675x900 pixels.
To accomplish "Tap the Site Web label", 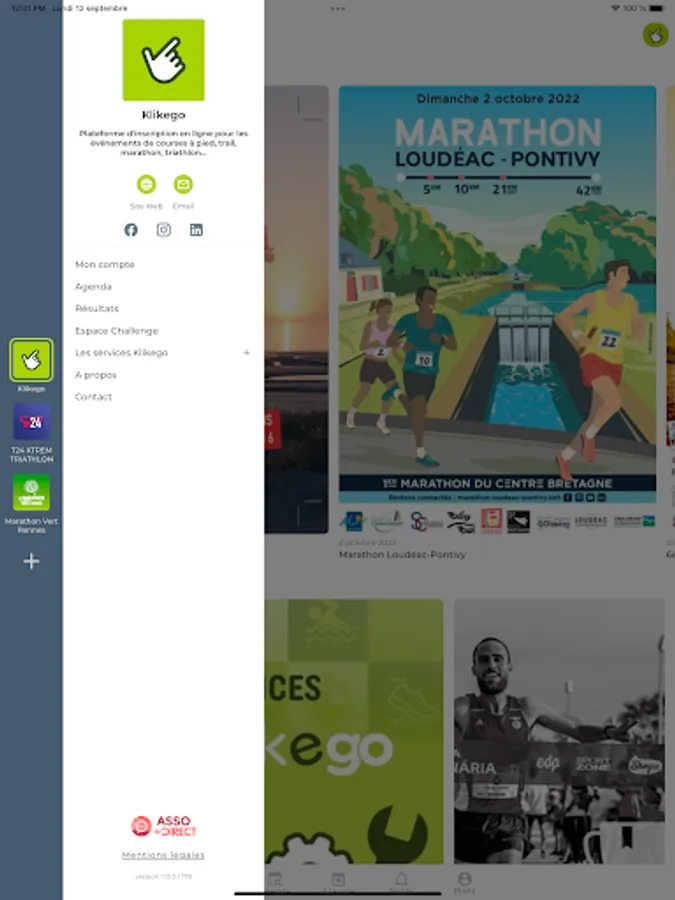I will tap(146, 206).
